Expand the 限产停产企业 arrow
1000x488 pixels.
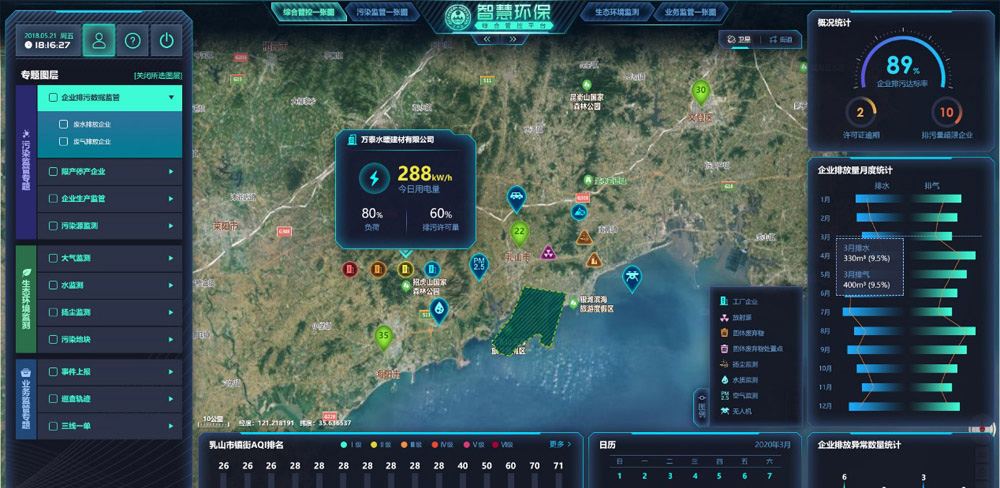tap(171, 172)
